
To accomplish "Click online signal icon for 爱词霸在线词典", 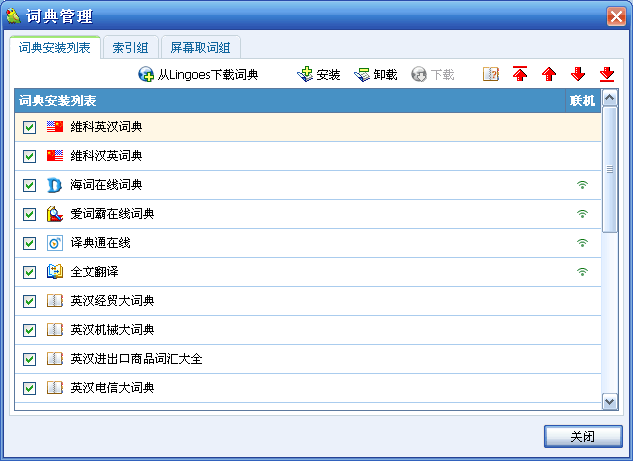I will pyautogui.click(x=582, y=214).
